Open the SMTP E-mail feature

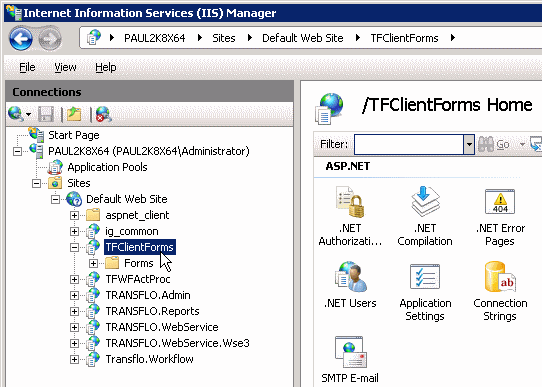tap(350, 359)
